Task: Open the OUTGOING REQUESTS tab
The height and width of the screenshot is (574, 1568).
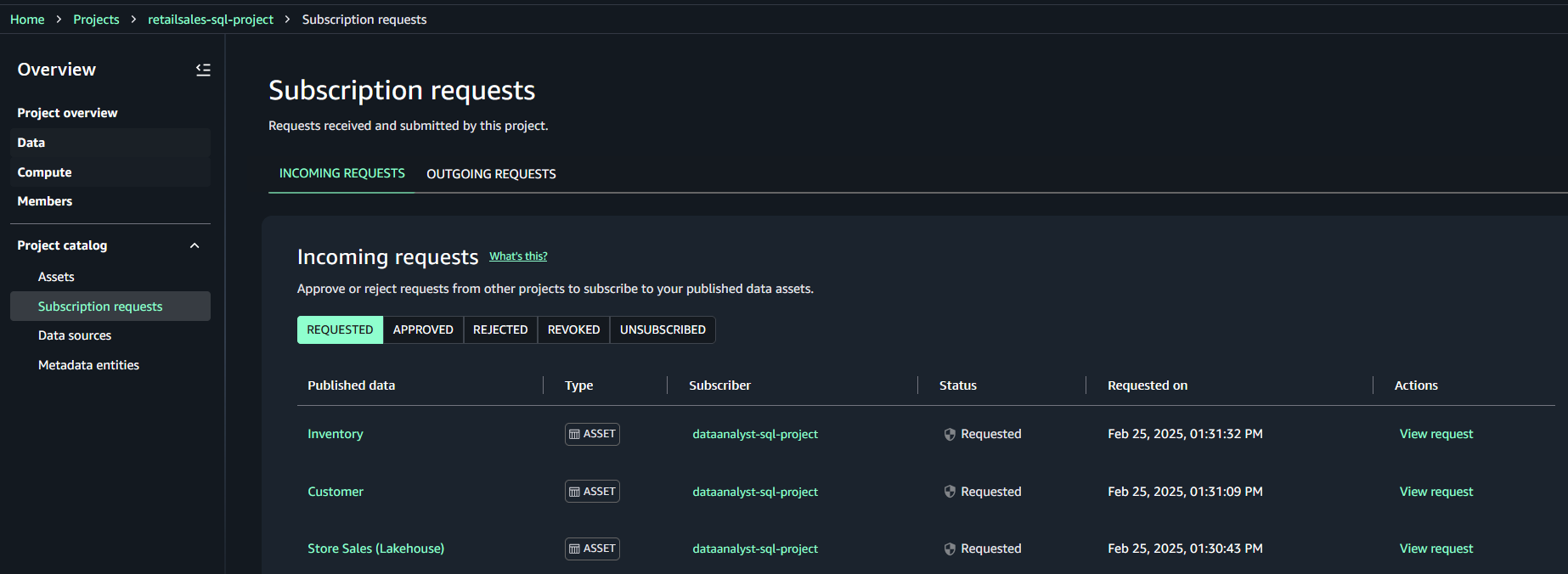Action: [491, 174]
